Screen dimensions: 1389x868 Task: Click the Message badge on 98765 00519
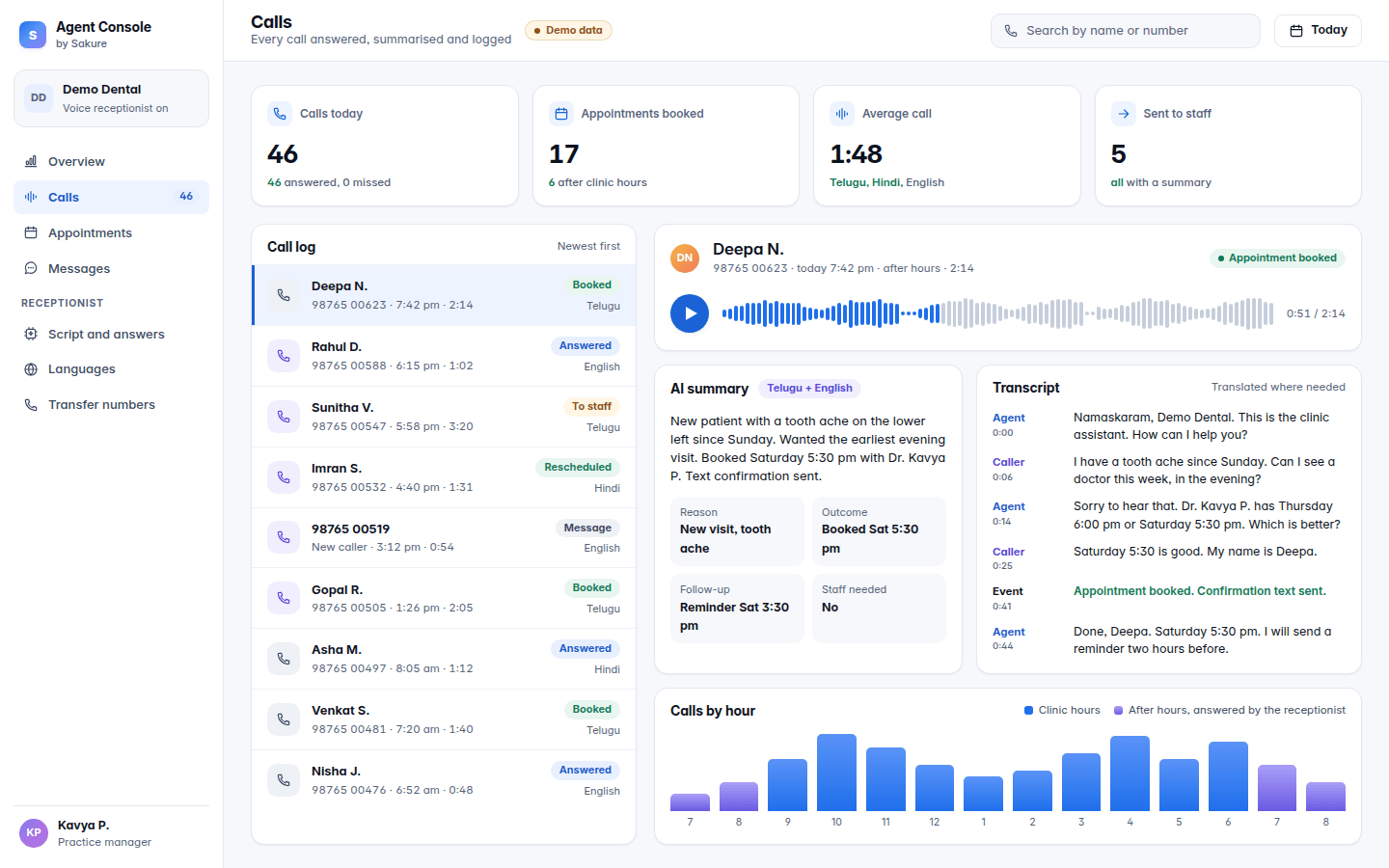(587, 528)
